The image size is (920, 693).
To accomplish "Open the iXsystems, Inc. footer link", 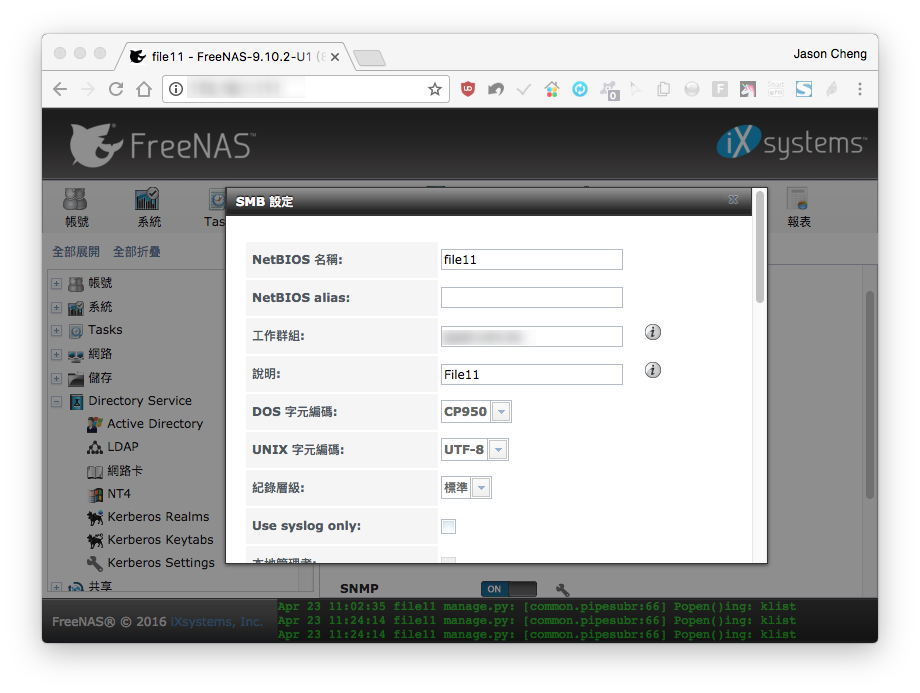I will click(217, 622).
